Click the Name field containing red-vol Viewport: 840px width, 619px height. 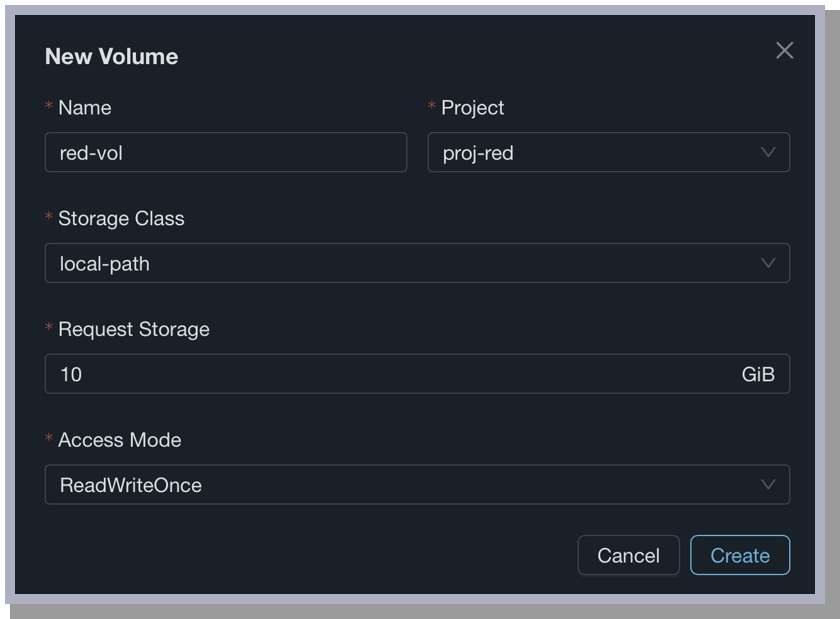[x=226, y=153]
